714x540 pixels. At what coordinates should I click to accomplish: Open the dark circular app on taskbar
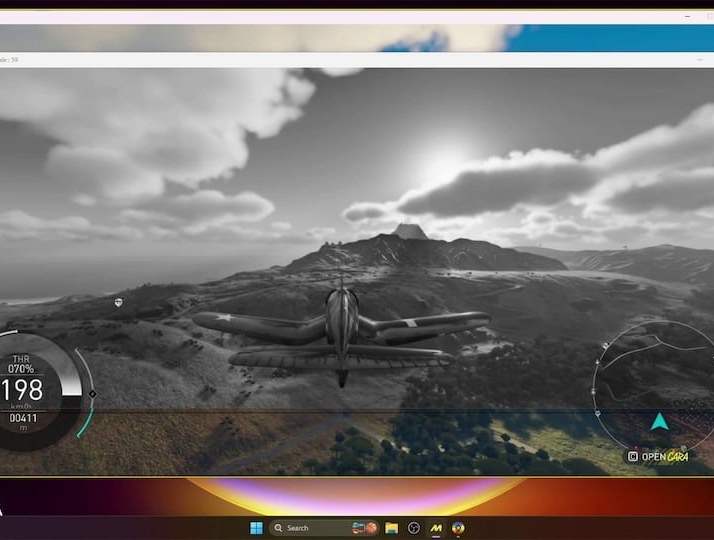(x=413, y=528)
